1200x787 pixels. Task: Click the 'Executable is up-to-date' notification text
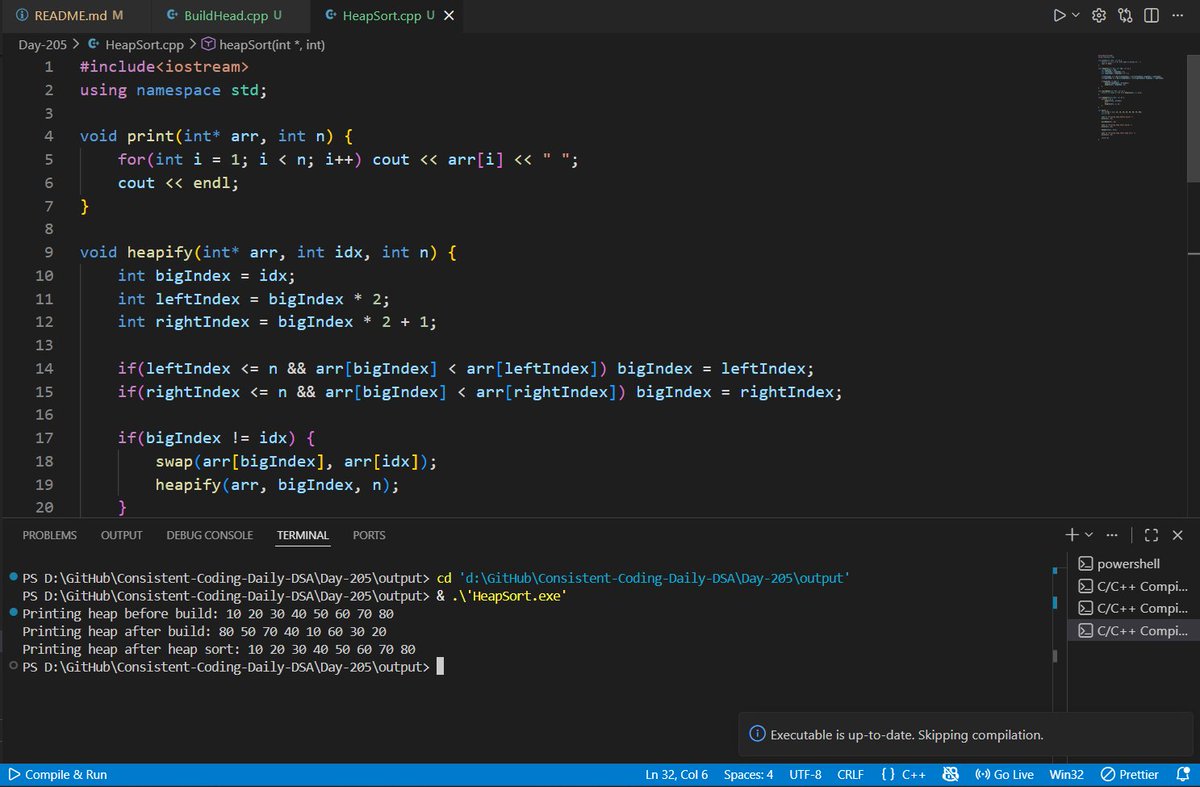pos(907,735)
